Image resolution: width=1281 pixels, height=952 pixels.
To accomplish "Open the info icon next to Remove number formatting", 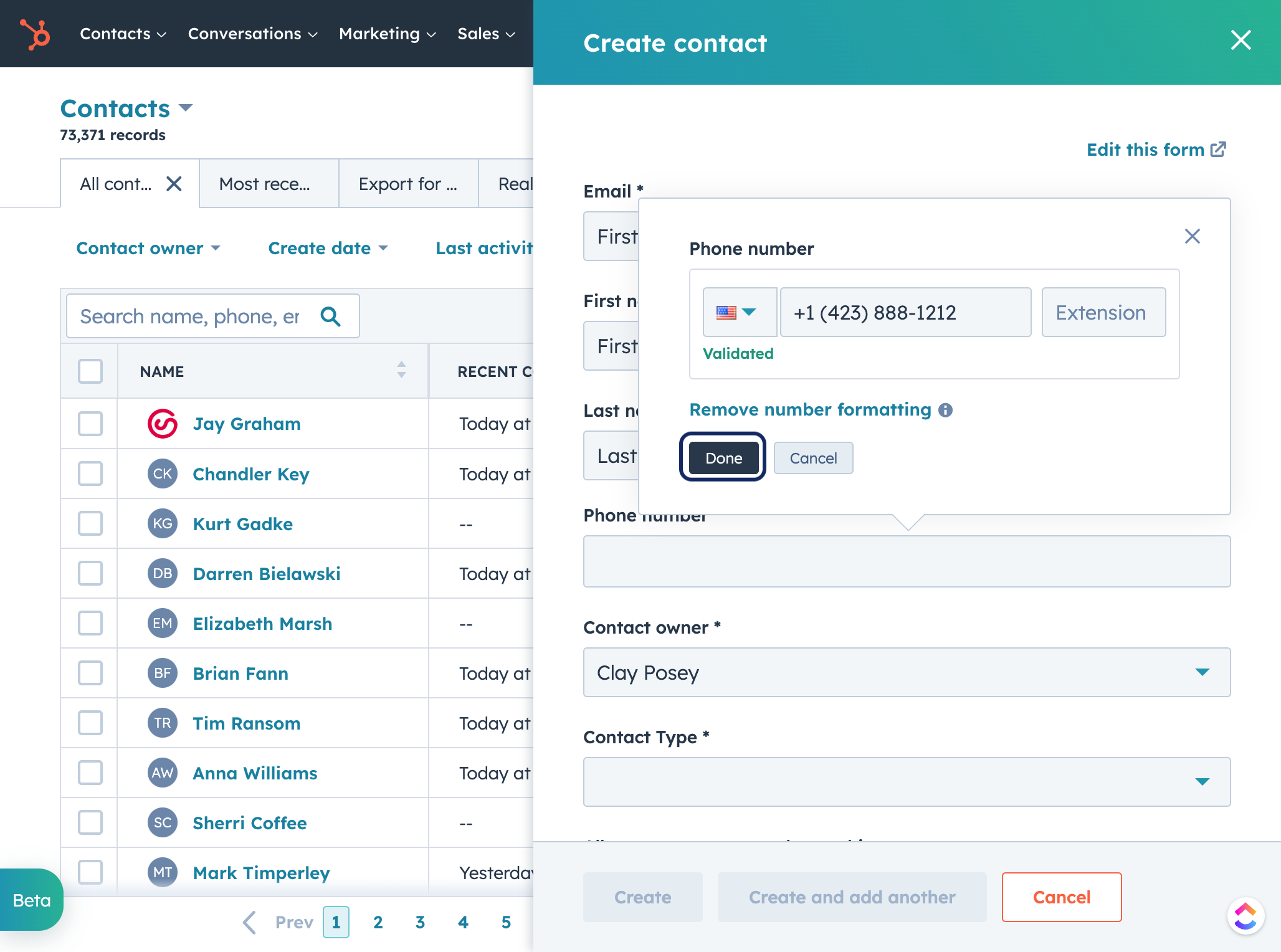I will tap(945, 410).
